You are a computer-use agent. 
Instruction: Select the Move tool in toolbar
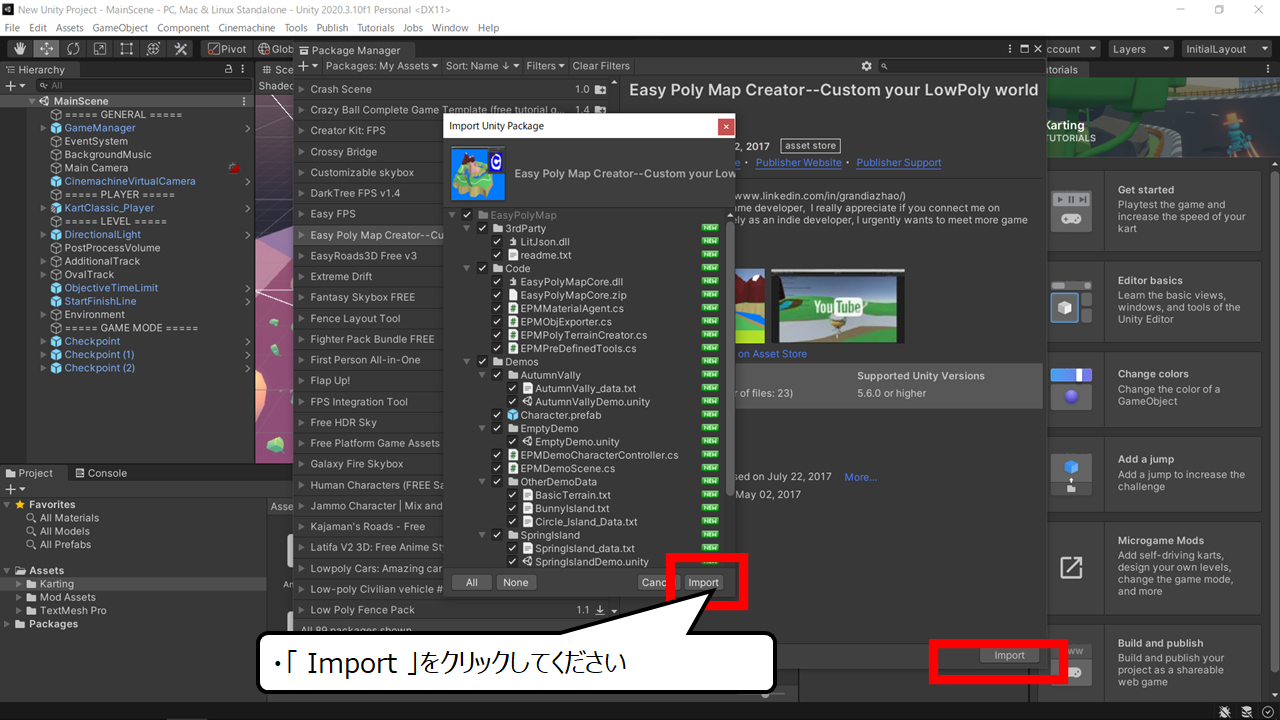(46, 48)
